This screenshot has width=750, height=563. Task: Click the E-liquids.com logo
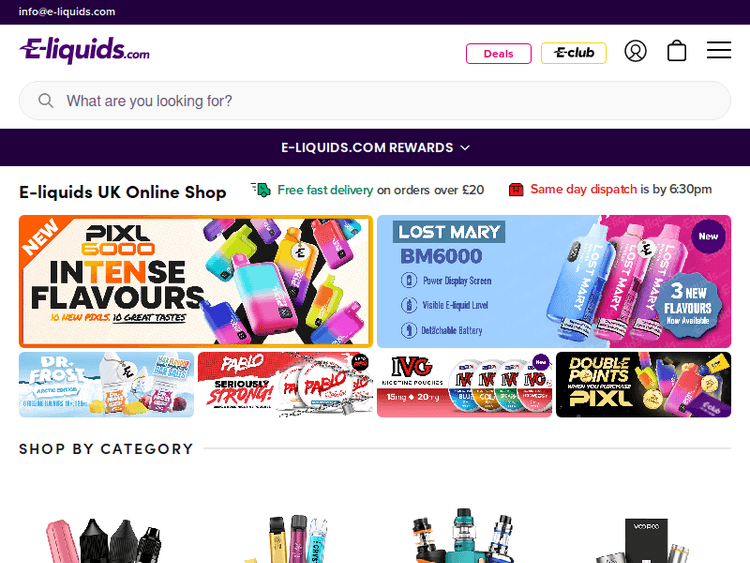pos(85,50)
